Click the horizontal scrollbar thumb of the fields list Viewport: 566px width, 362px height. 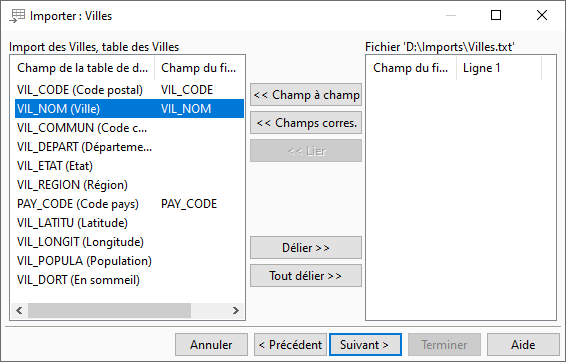(x=109, y=310)
